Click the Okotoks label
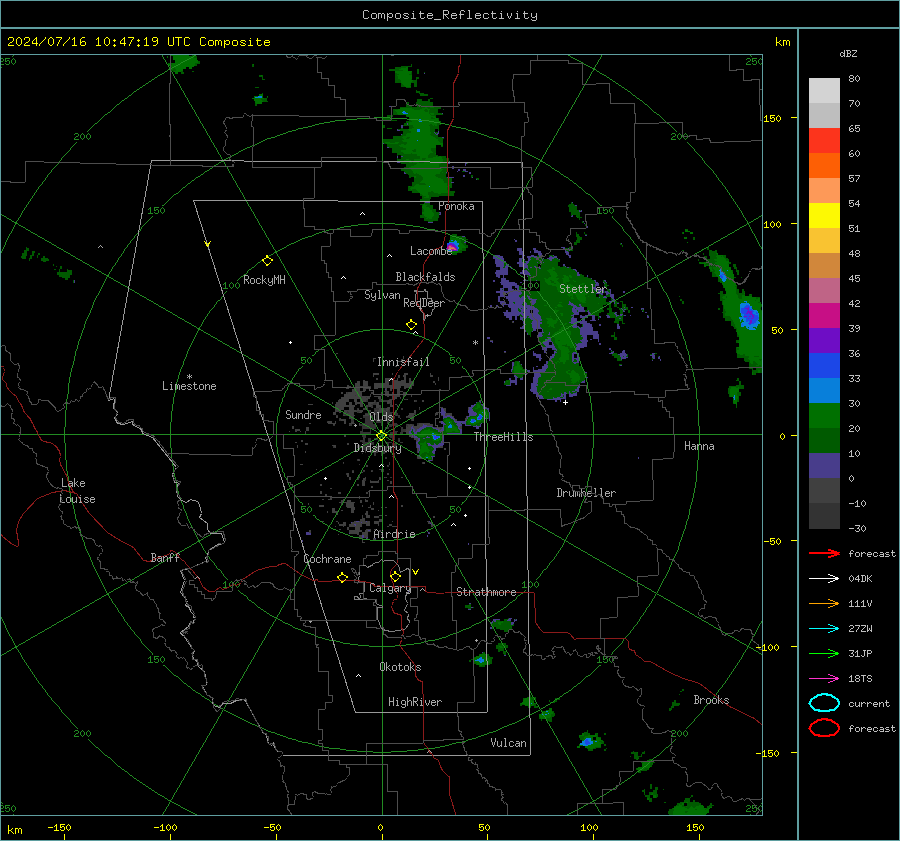 400,667
